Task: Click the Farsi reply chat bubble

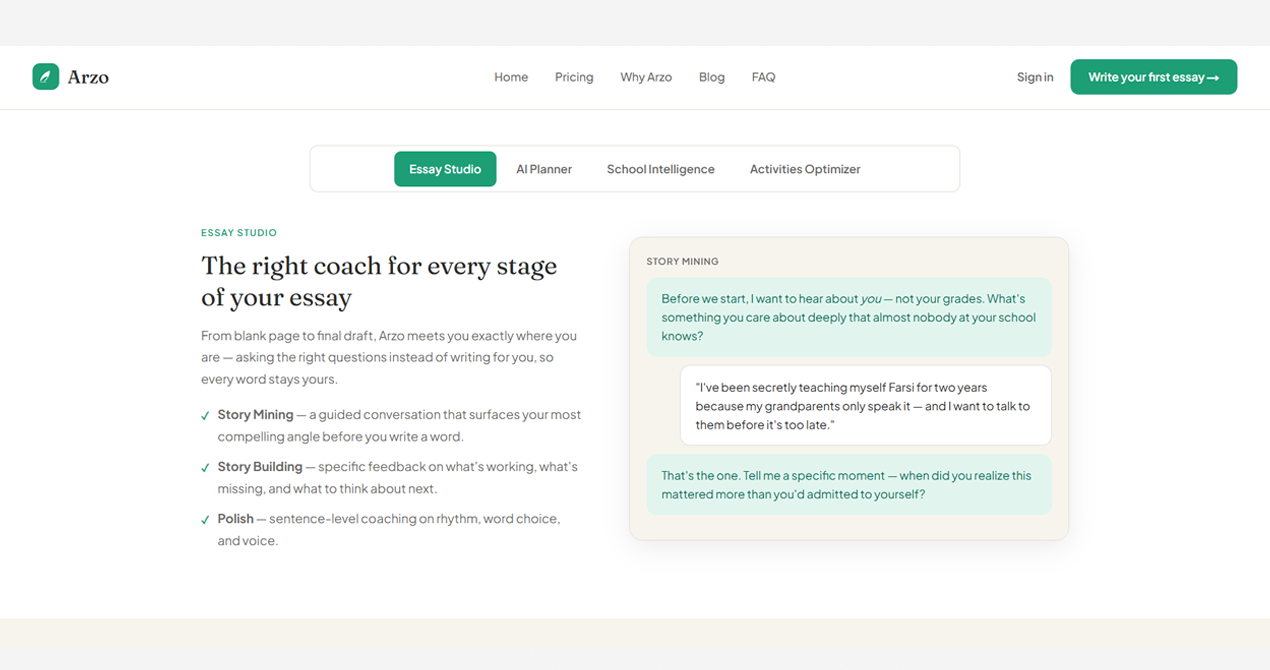Action: click(x=866, y=405)
